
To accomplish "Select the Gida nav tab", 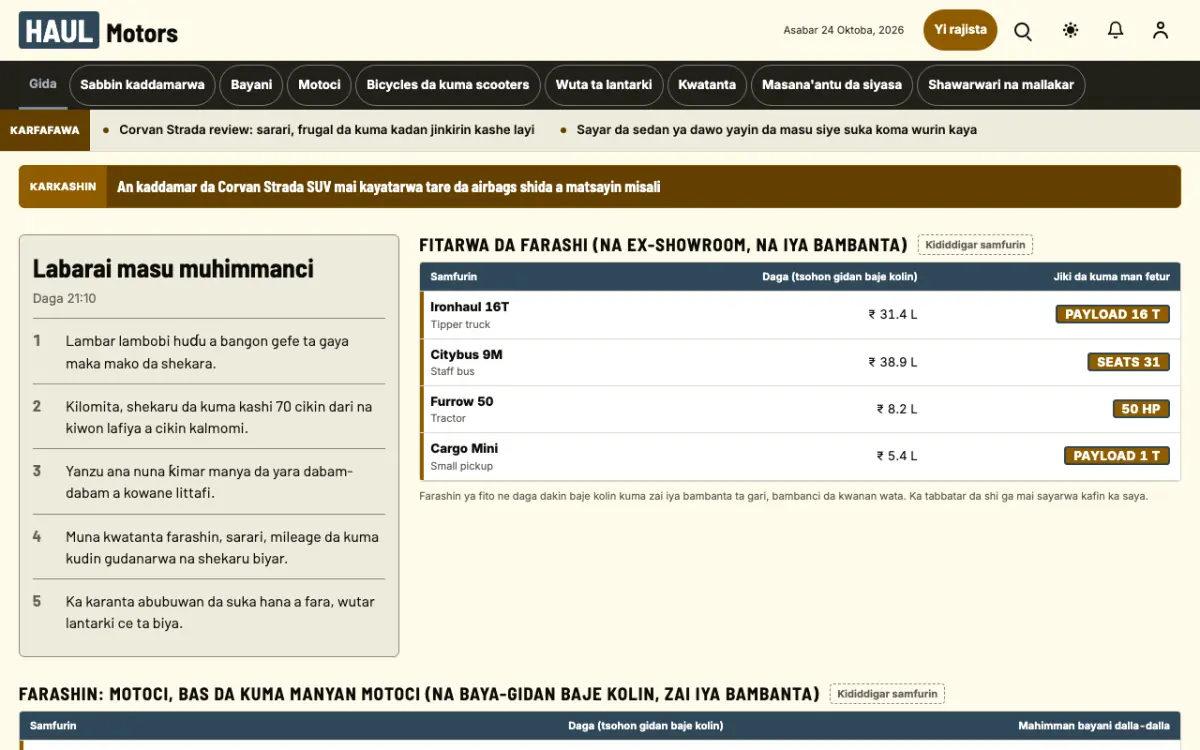I will [43, 84].
